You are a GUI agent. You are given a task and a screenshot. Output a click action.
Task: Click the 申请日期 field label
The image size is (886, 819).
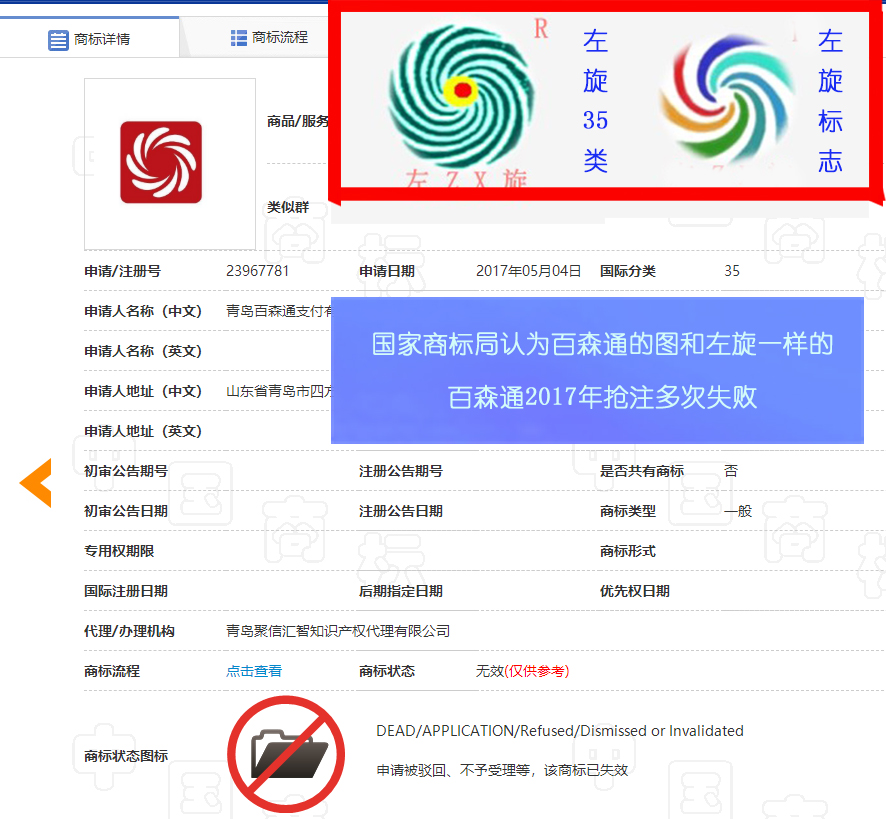point(387,271)
